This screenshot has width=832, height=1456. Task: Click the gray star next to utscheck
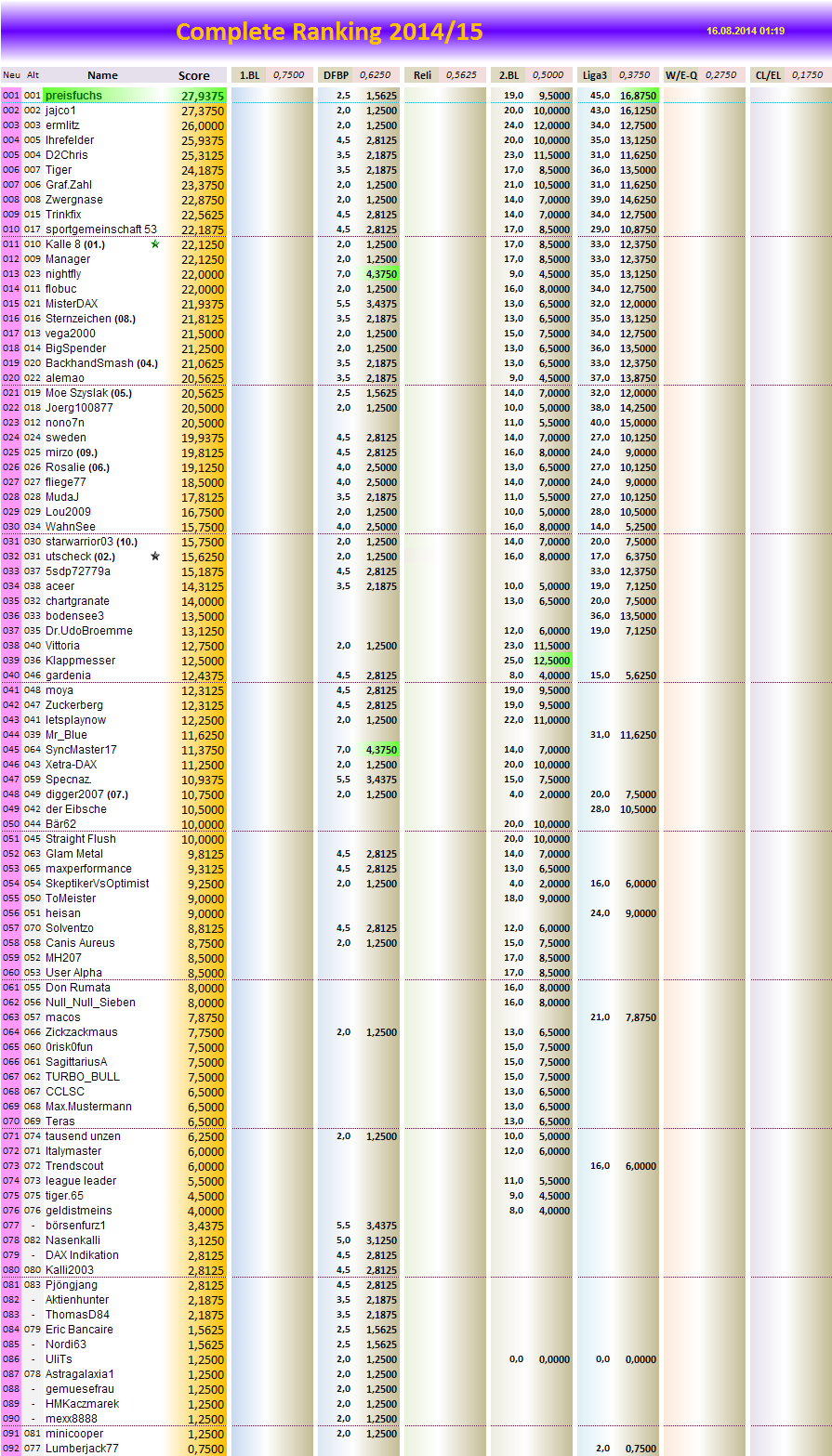(155, 557)
